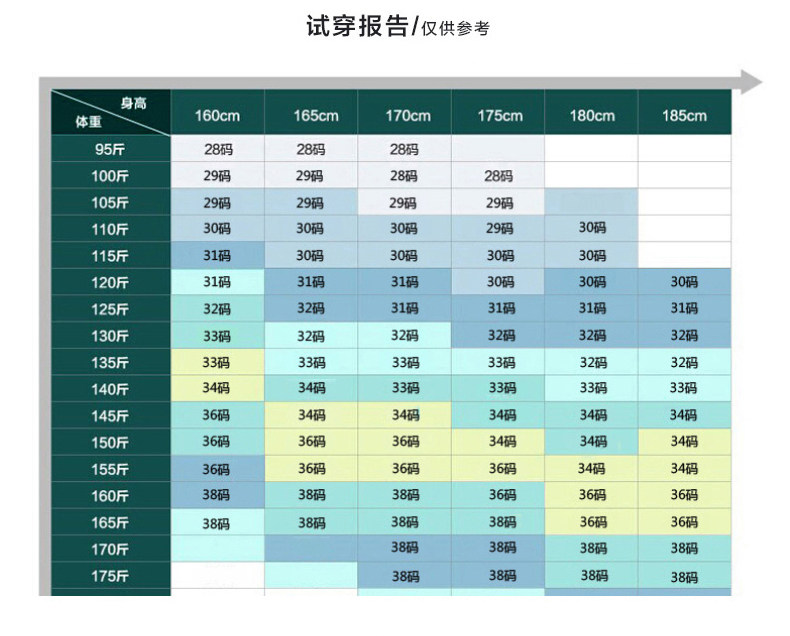Select 32码 cell for 125斤 at 160cm
The image size is (790, 636).
[217, 308]
